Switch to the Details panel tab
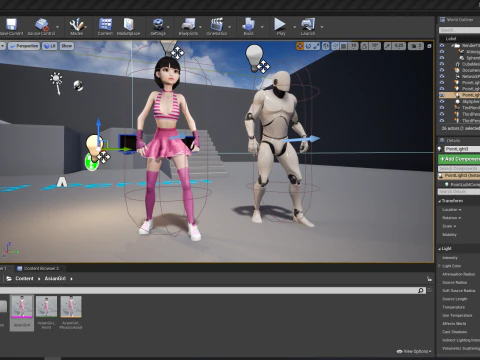 pyautogui.click(x=450, y=141)
